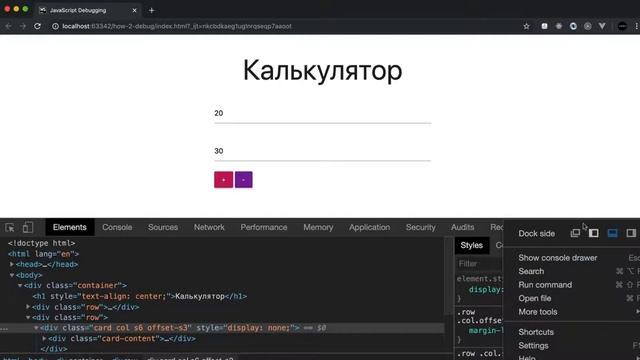
Task: Open the Audits tab
Action: [462, 227]
